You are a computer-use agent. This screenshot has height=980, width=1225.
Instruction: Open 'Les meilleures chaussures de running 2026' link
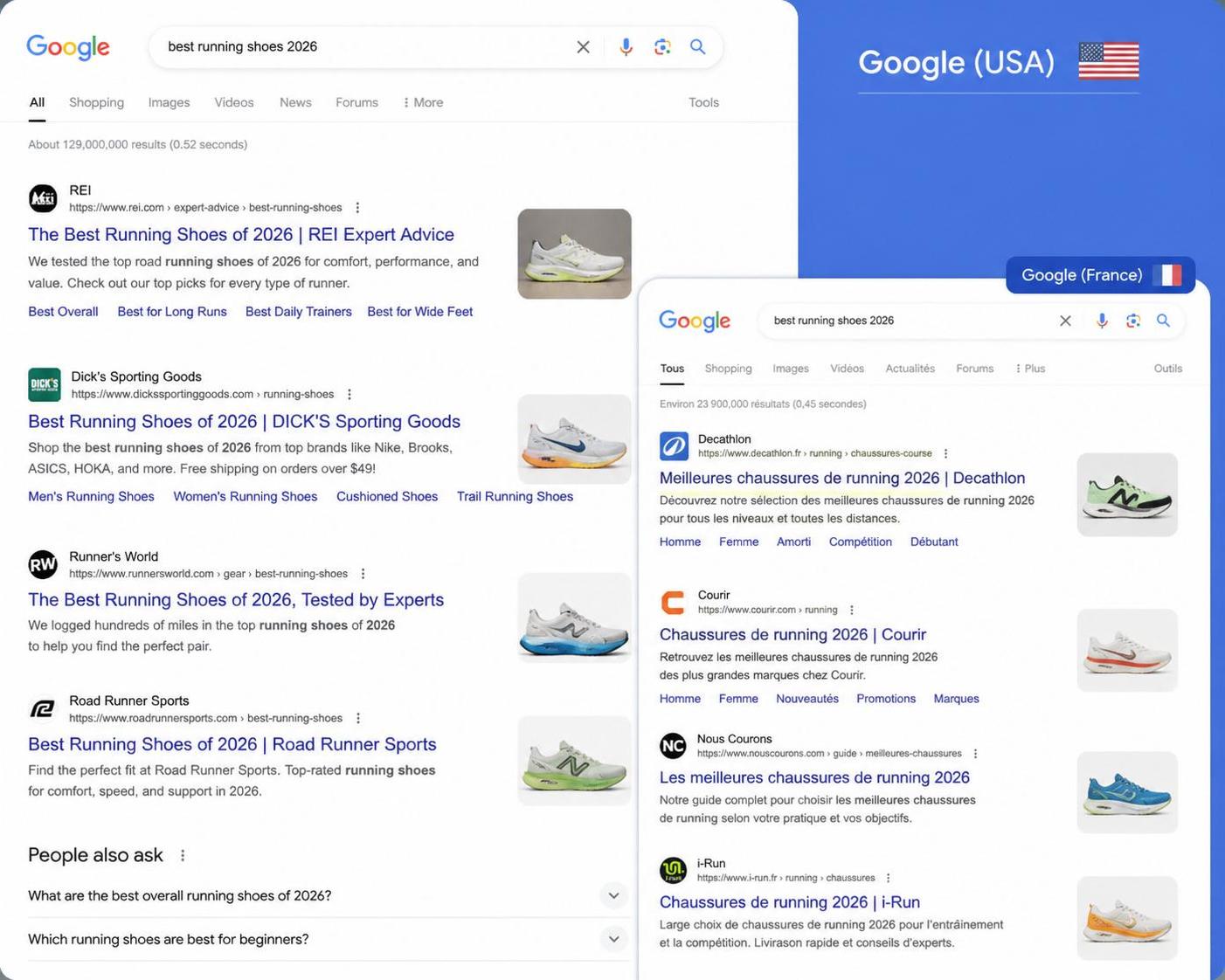(814, 777)
